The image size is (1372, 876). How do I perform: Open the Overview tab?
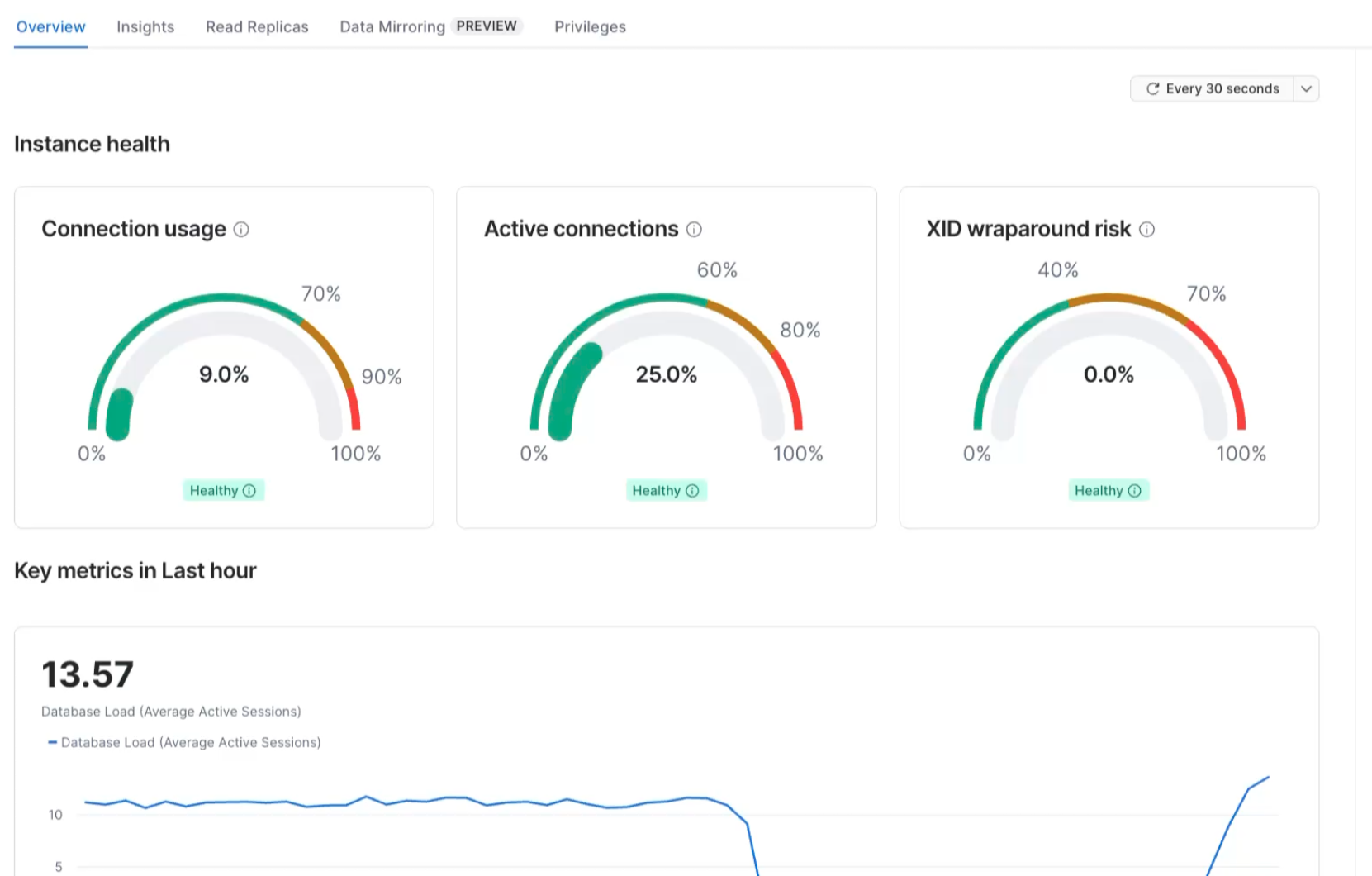pos(51,26)
